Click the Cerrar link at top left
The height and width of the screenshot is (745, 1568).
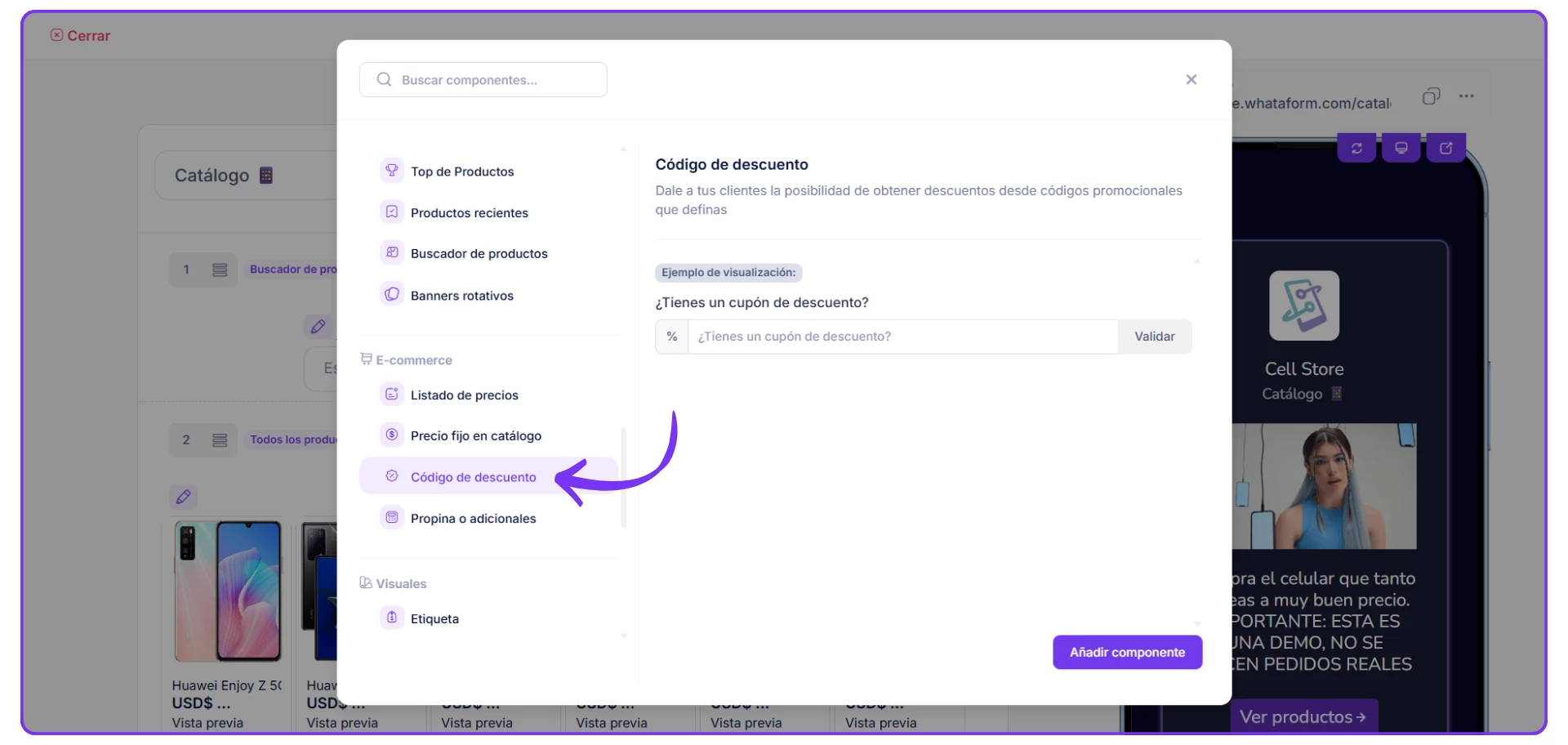81,36
